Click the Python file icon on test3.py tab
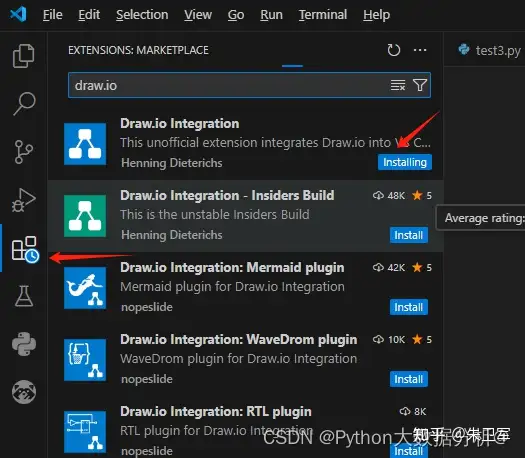The image size is (525, 458). click(x=464, y=50)
